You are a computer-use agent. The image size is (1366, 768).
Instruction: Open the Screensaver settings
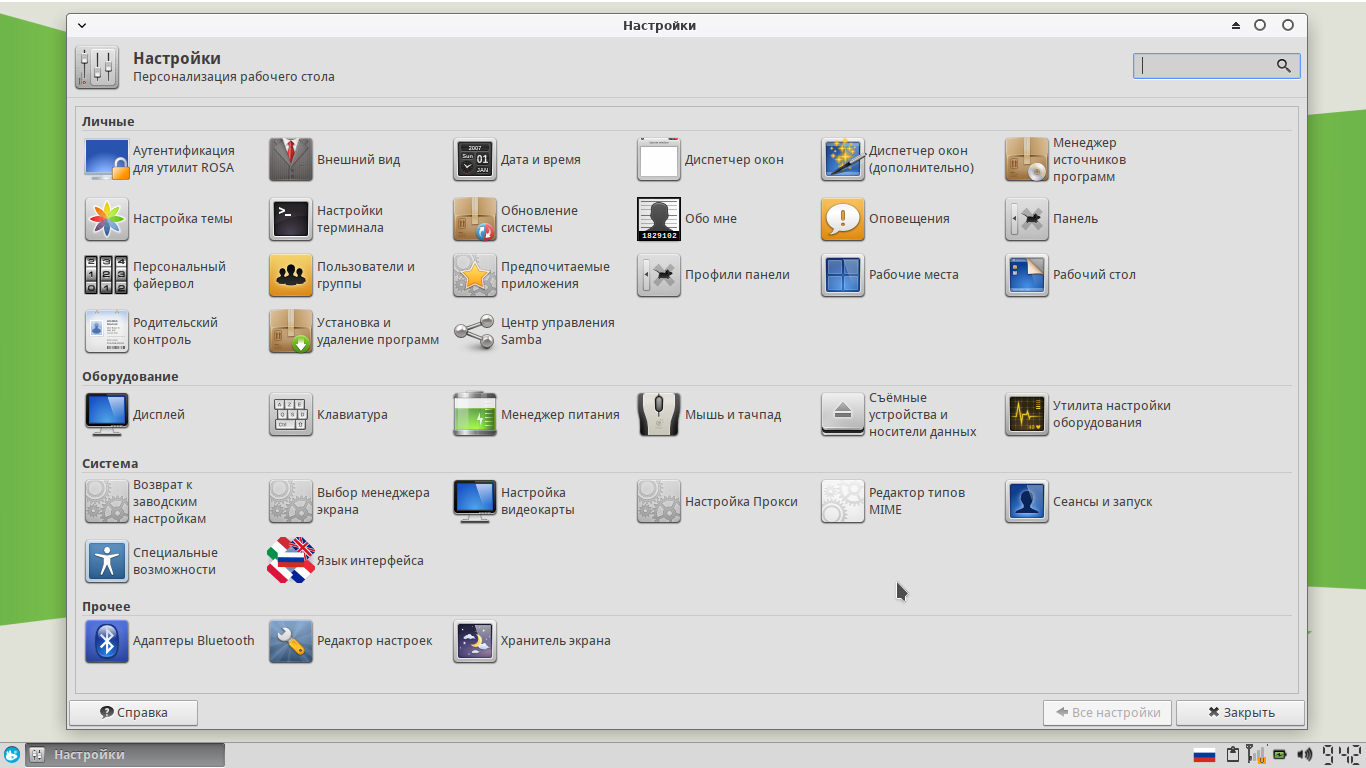[475, 641]
